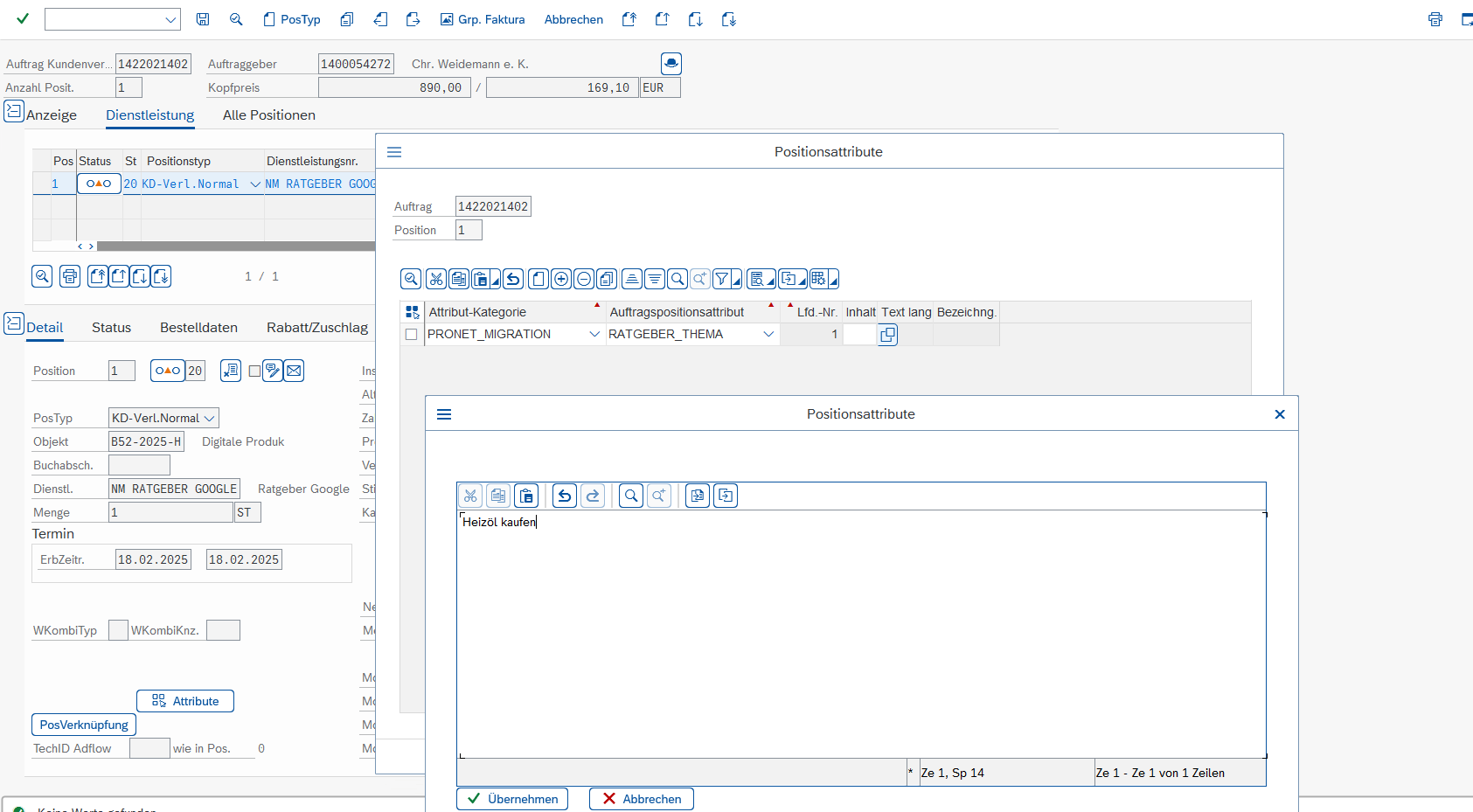1473x812 pixels.
Task: Close the front Positionsattribute dialog
Action: tap(1280, 414)
